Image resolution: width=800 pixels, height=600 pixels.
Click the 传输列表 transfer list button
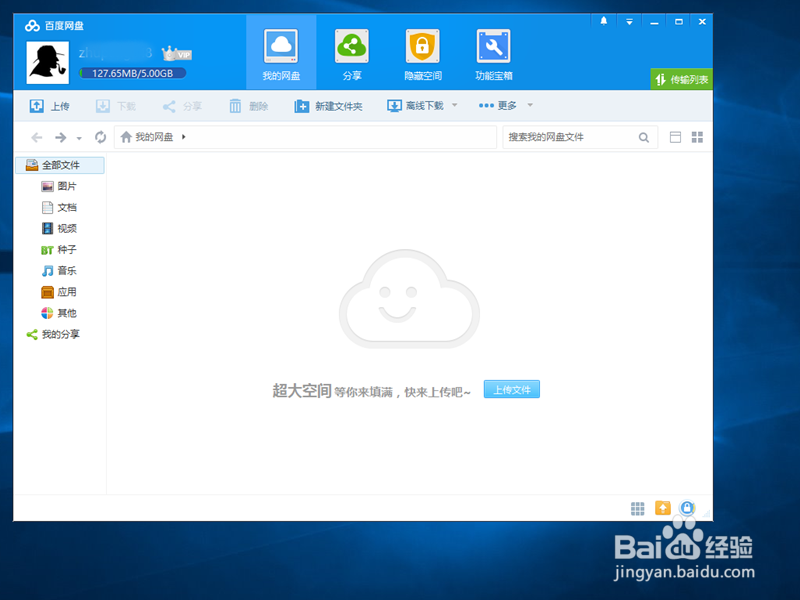682,79
